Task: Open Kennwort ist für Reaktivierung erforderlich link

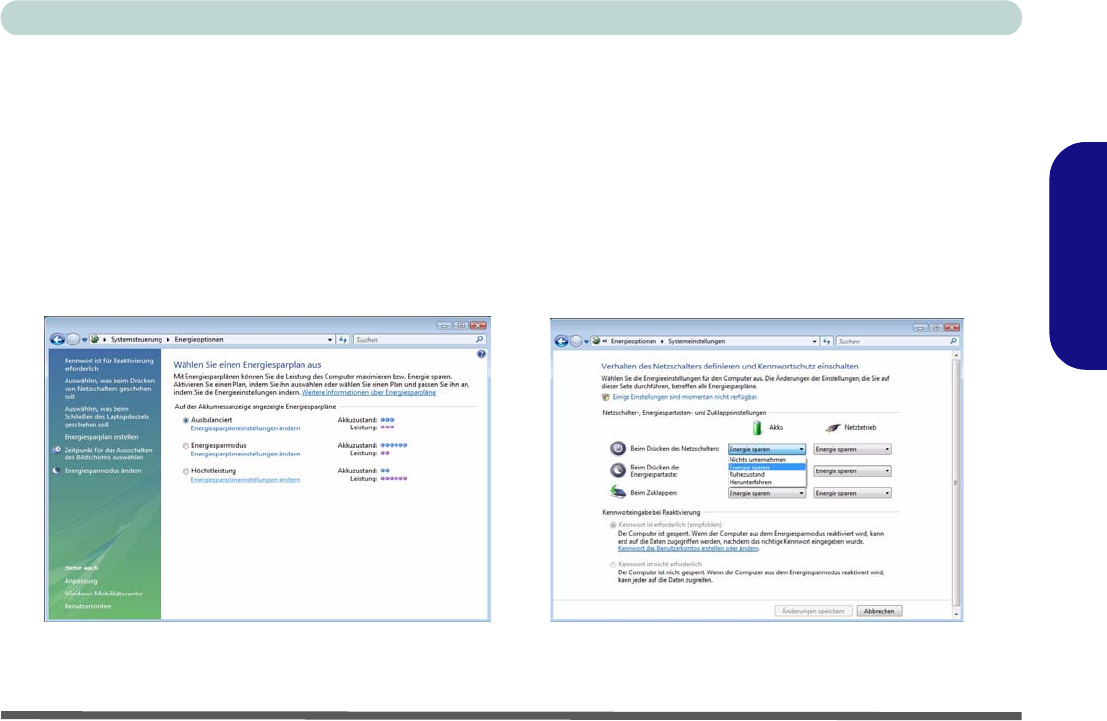Action: tap(109, 364)
